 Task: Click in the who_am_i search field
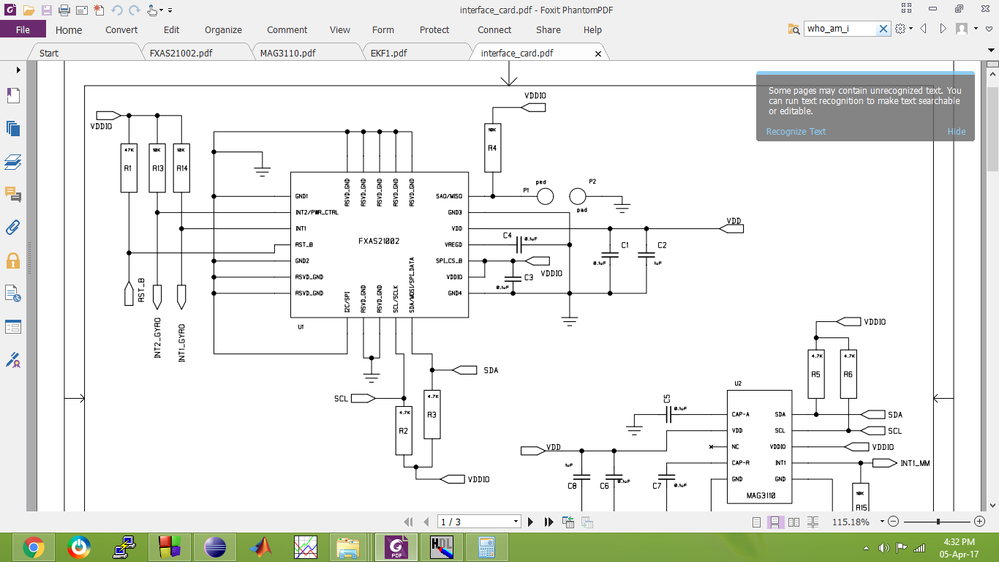(x=840, y=29)
